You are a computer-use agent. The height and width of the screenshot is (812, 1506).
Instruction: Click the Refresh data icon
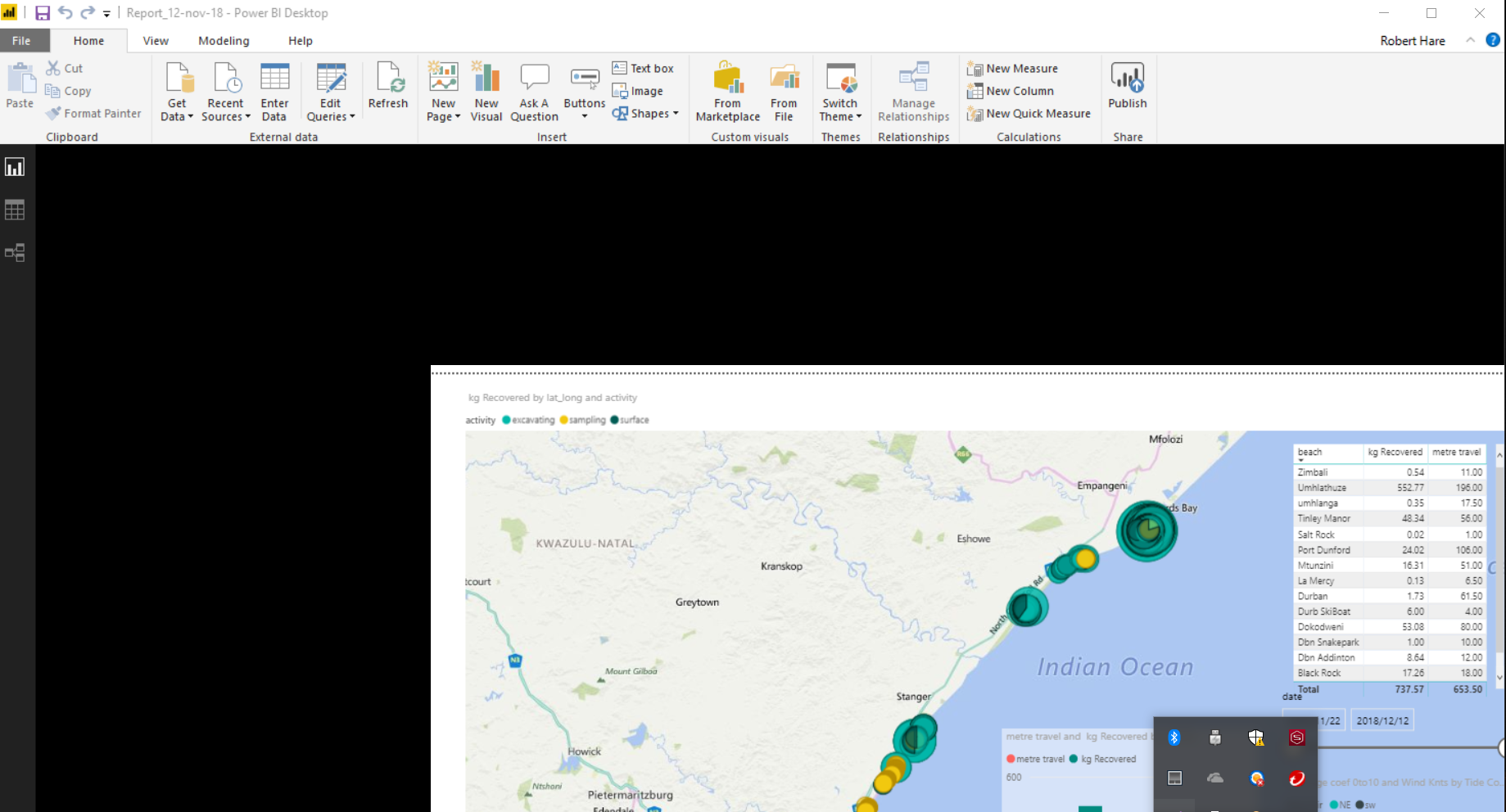point(388,85)
